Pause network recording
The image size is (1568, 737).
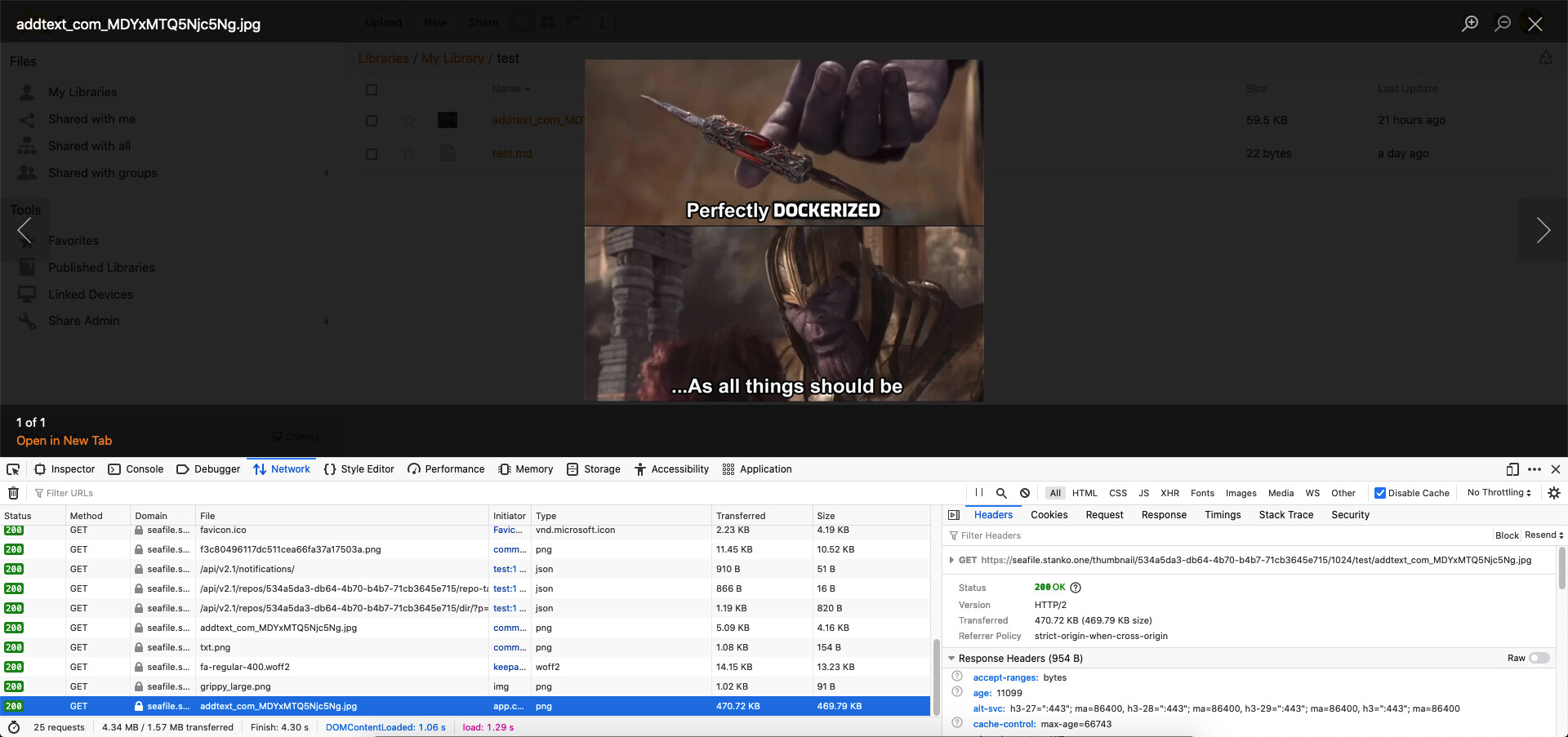(x=979, y=493)
